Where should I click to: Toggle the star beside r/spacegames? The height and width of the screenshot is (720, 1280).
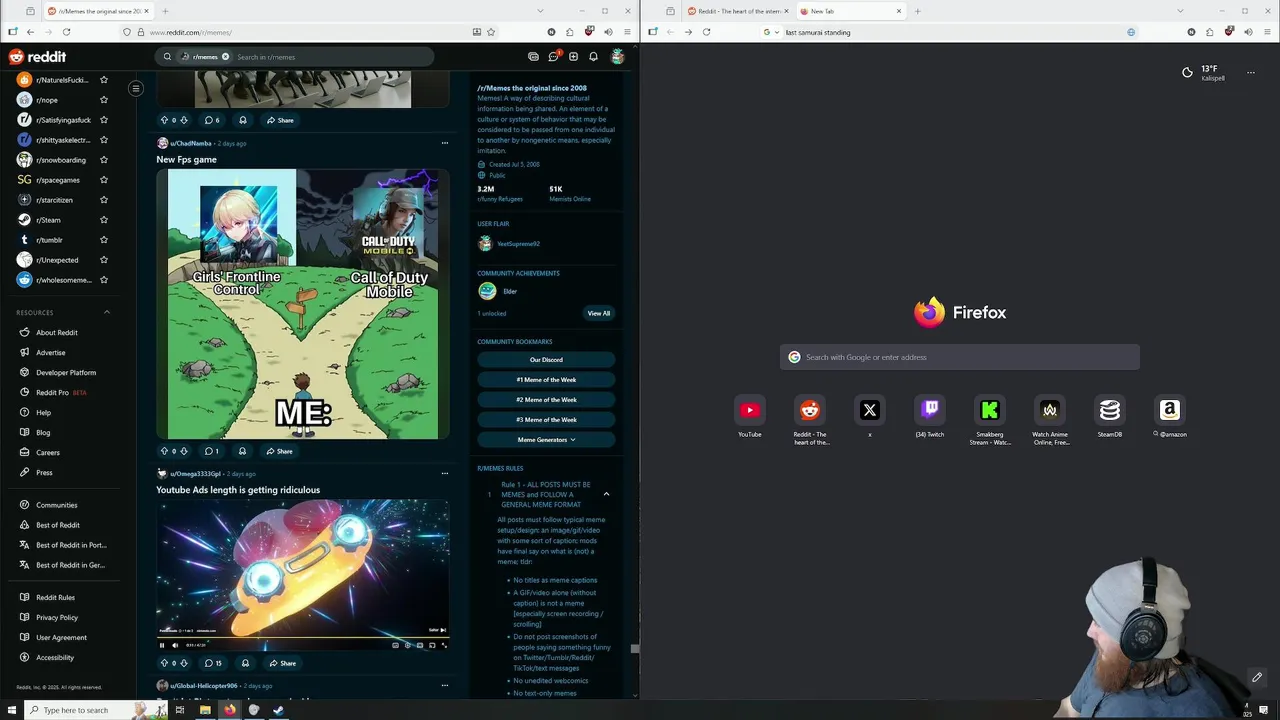coord(104,180)
